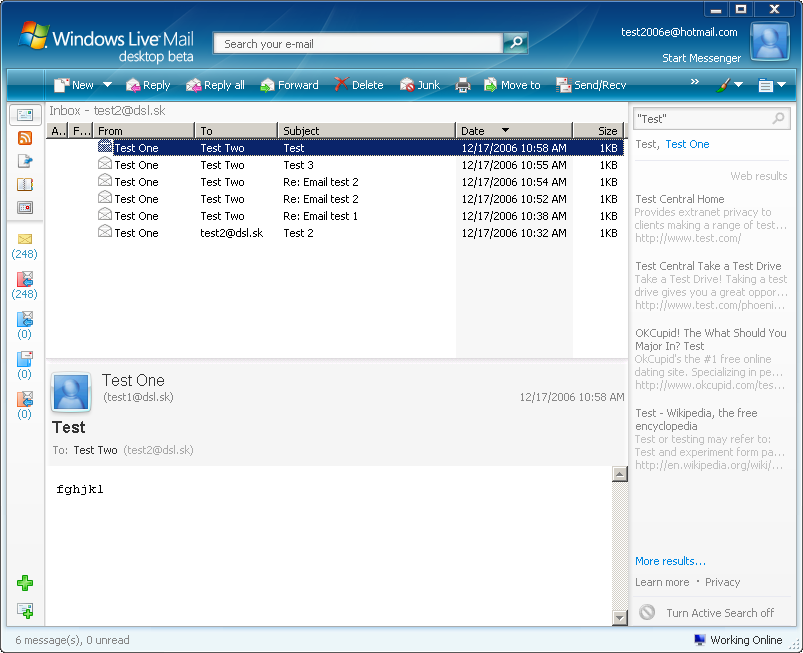Click the New message toolbar button
This screenshot has width=803, height=653.
(x=74, y=85)
